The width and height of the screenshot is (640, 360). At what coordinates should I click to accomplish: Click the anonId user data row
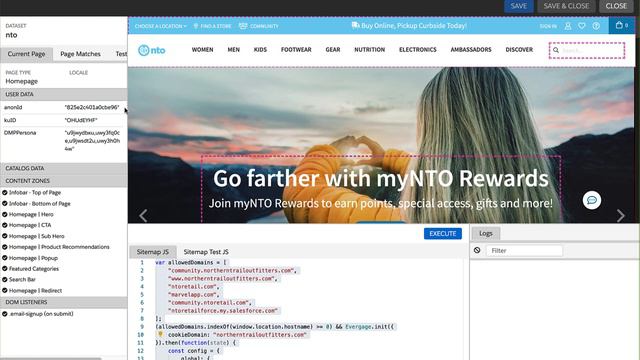click(63, 107)
